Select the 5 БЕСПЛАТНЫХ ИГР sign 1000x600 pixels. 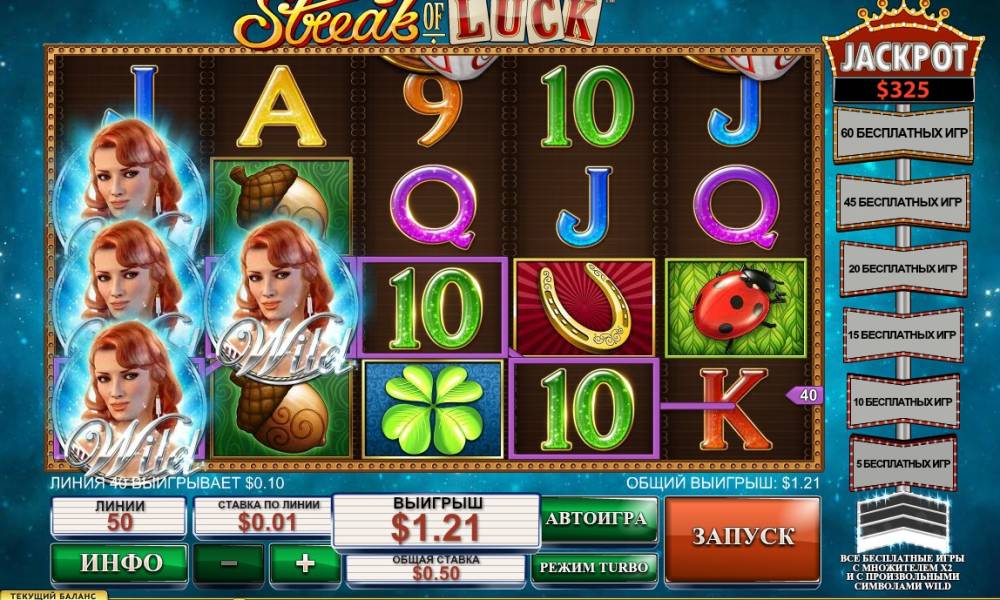(x=903, y=464)
